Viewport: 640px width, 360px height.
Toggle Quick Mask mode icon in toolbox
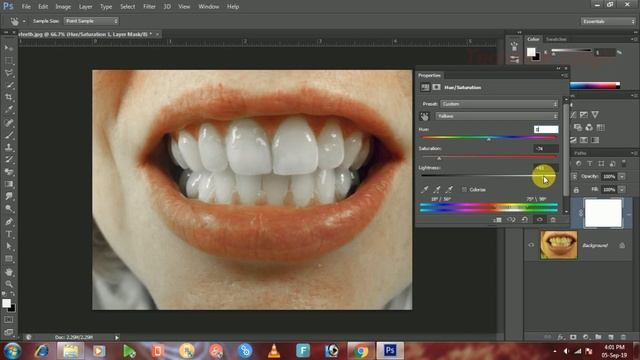pos(9,320)
